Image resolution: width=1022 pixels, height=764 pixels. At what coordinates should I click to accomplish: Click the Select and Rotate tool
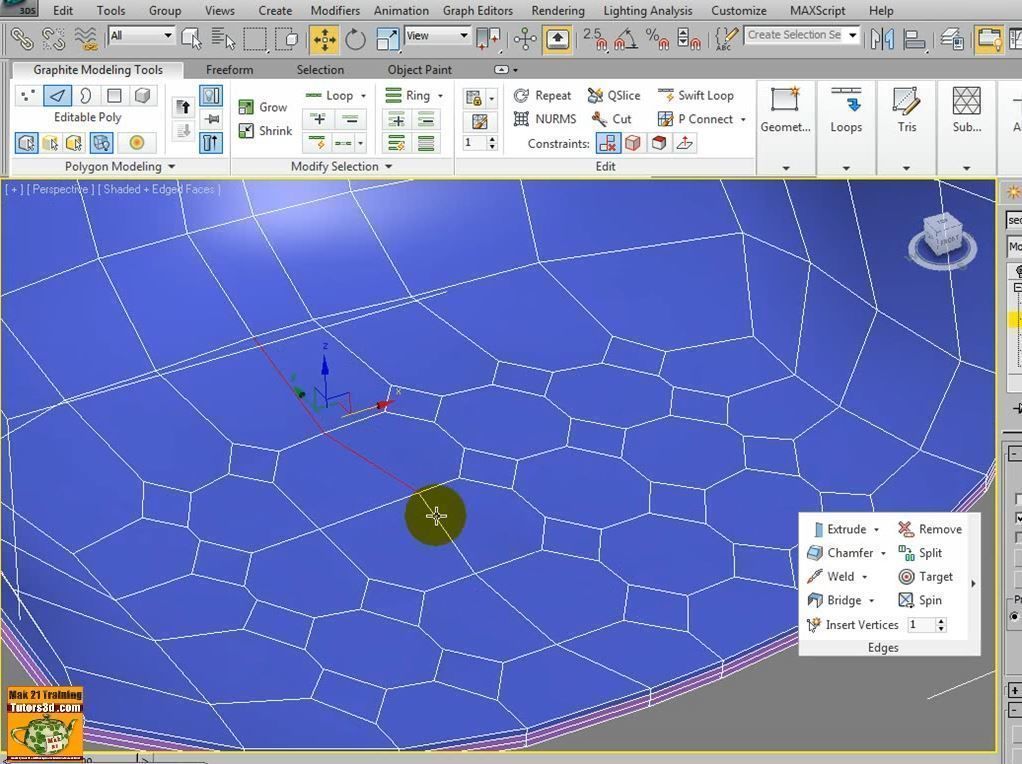pos(355,39)
